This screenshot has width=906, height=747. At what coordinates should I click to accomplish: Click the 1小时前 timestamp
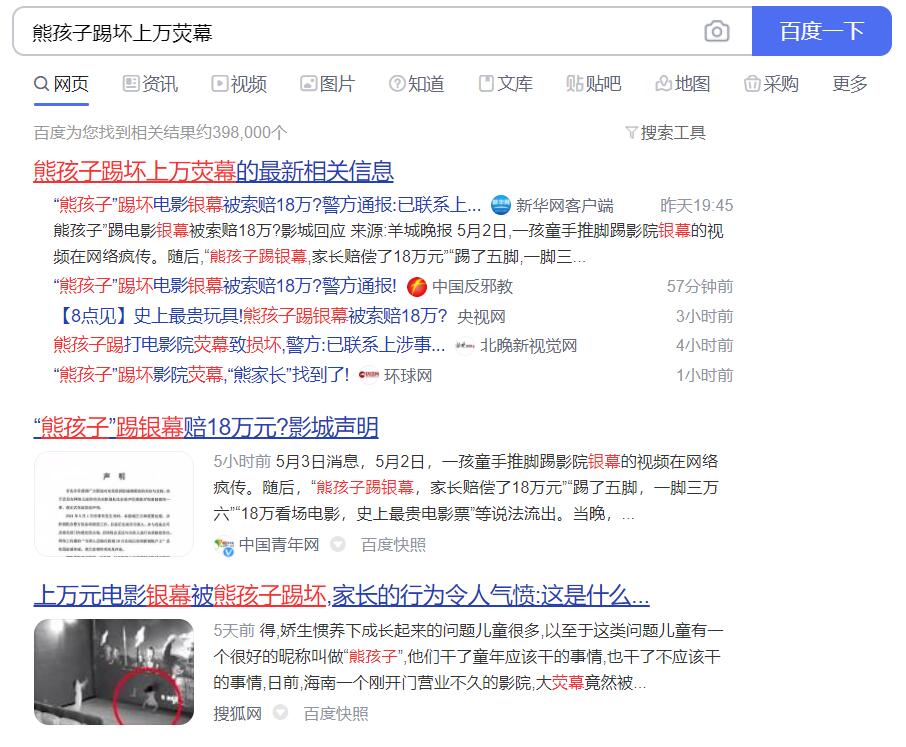[704, 375]
